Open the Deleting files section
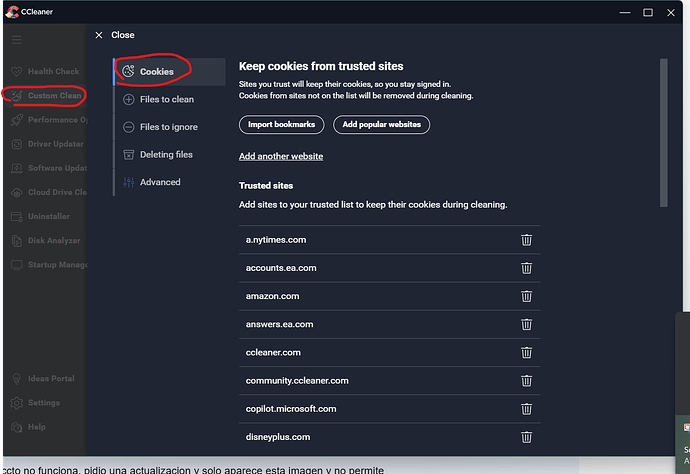This screenshot has width=690, height=474. [166, 155]
